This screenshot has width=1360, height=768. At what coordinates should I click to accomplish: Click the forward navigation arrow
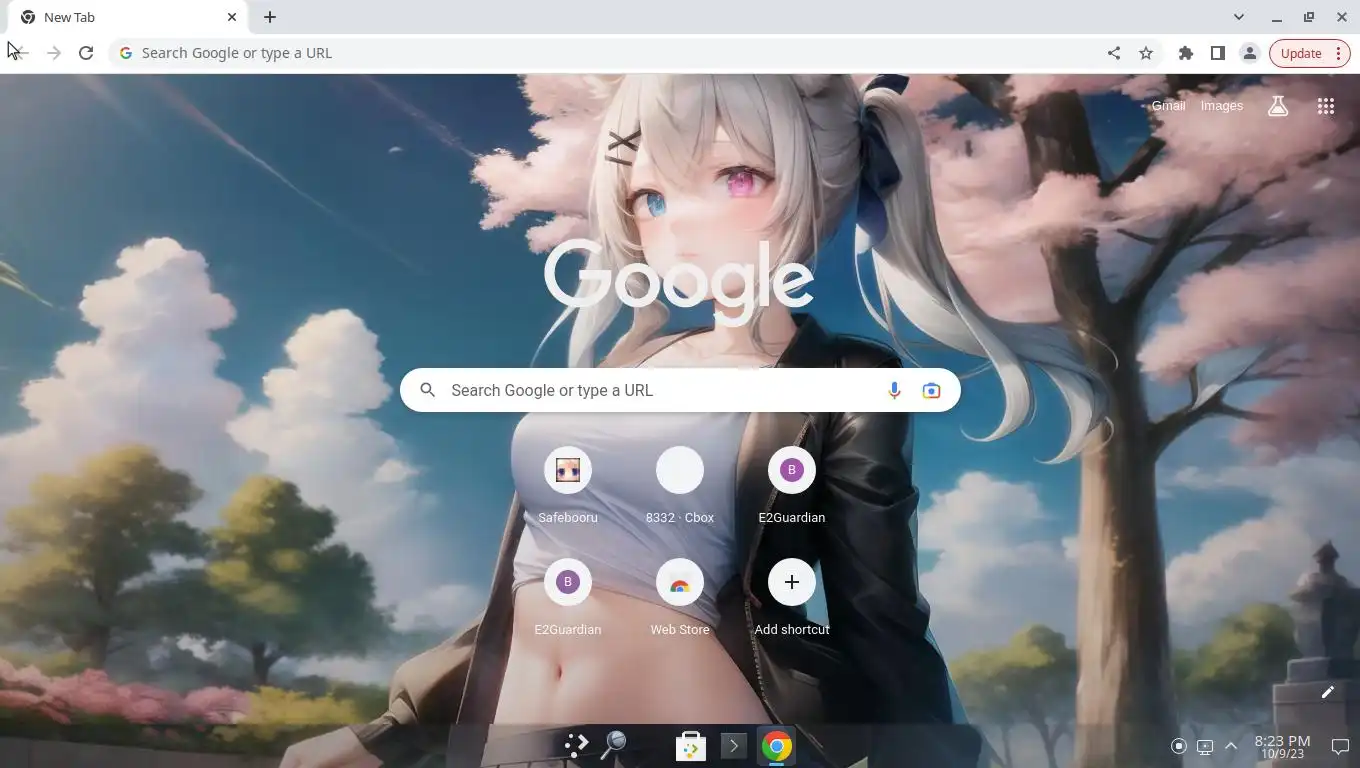point(54,53)
